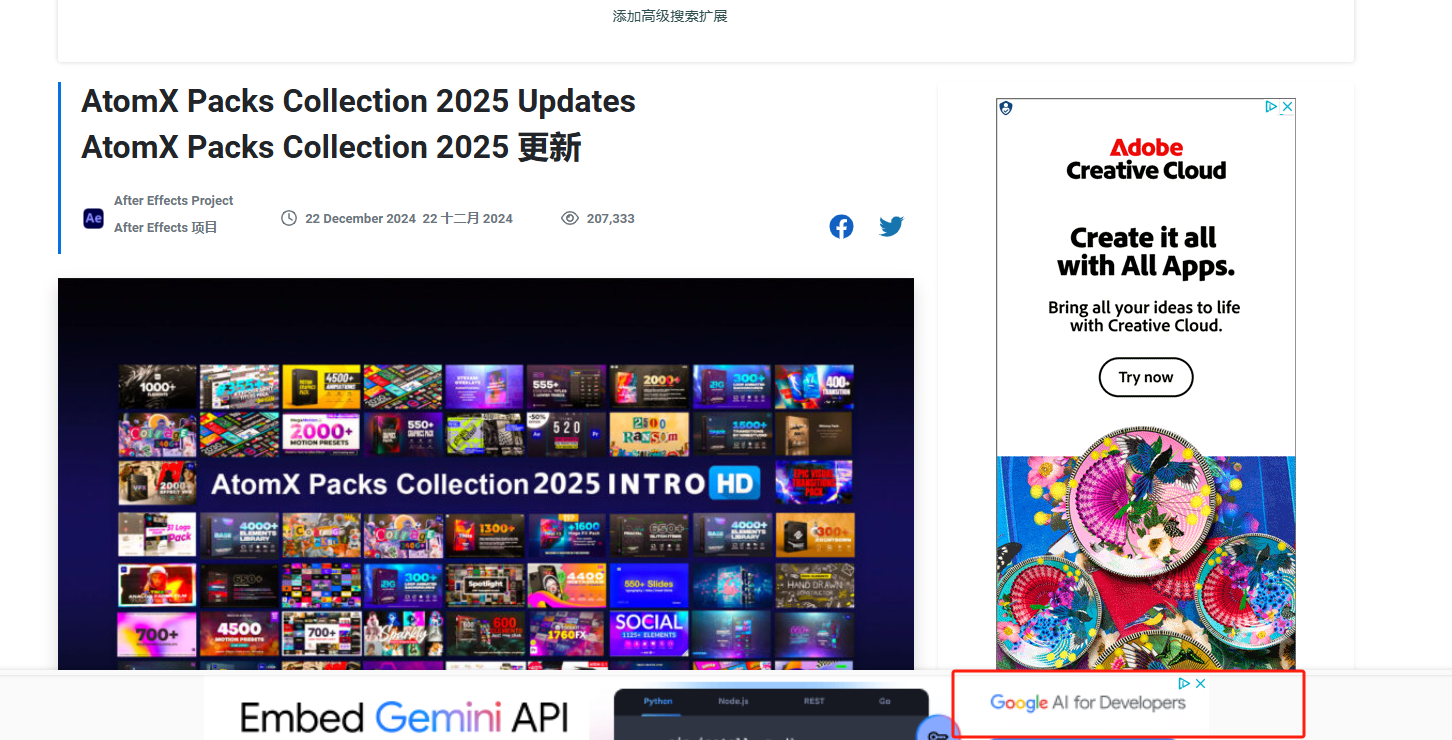Click the 'Embed Gemini API' banner headline

(404, 718)
